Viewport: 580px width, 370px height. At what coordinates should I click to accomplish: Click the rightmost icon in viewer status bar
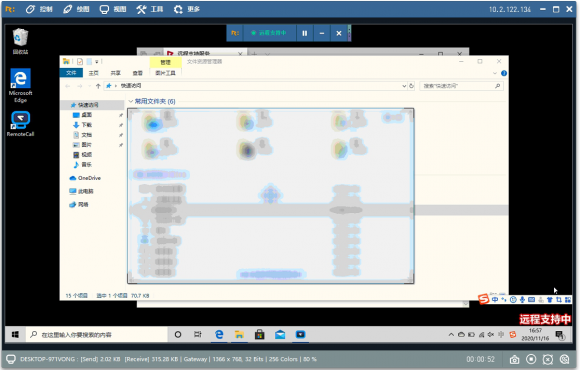click(x=564, y=359)
